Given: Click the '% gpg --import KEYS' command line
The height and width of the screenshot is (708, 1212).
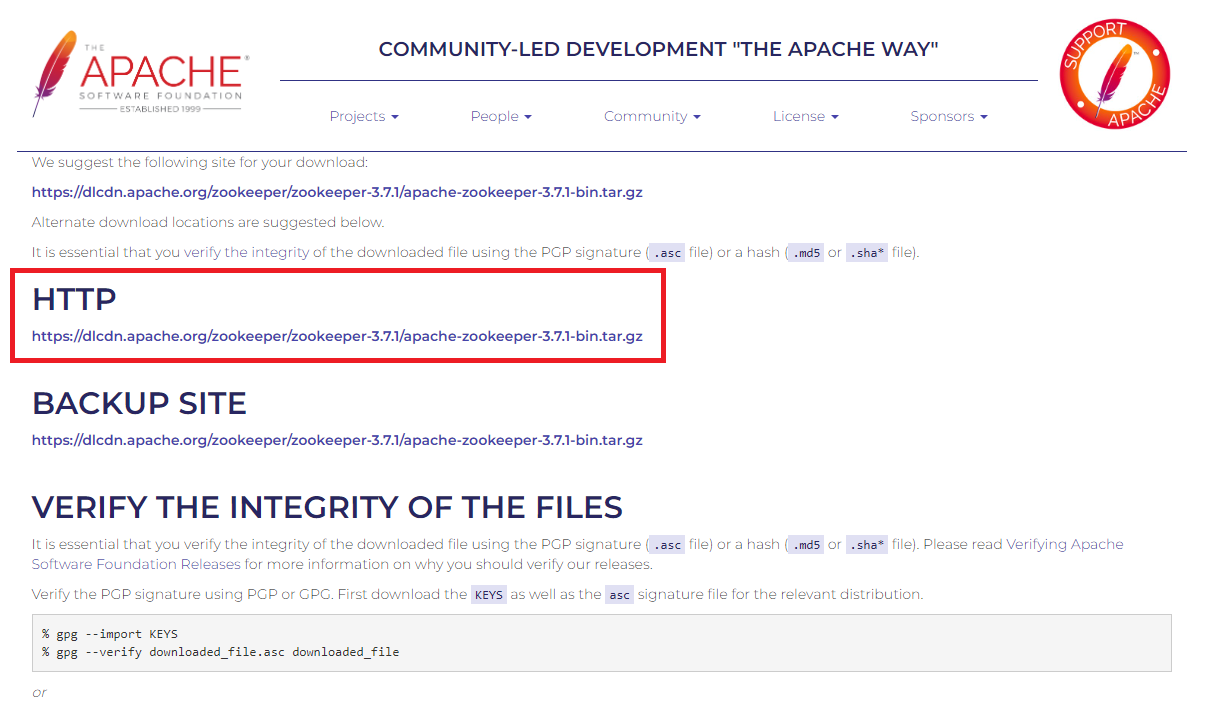Looking at the screenshot, I should [110, 634].
